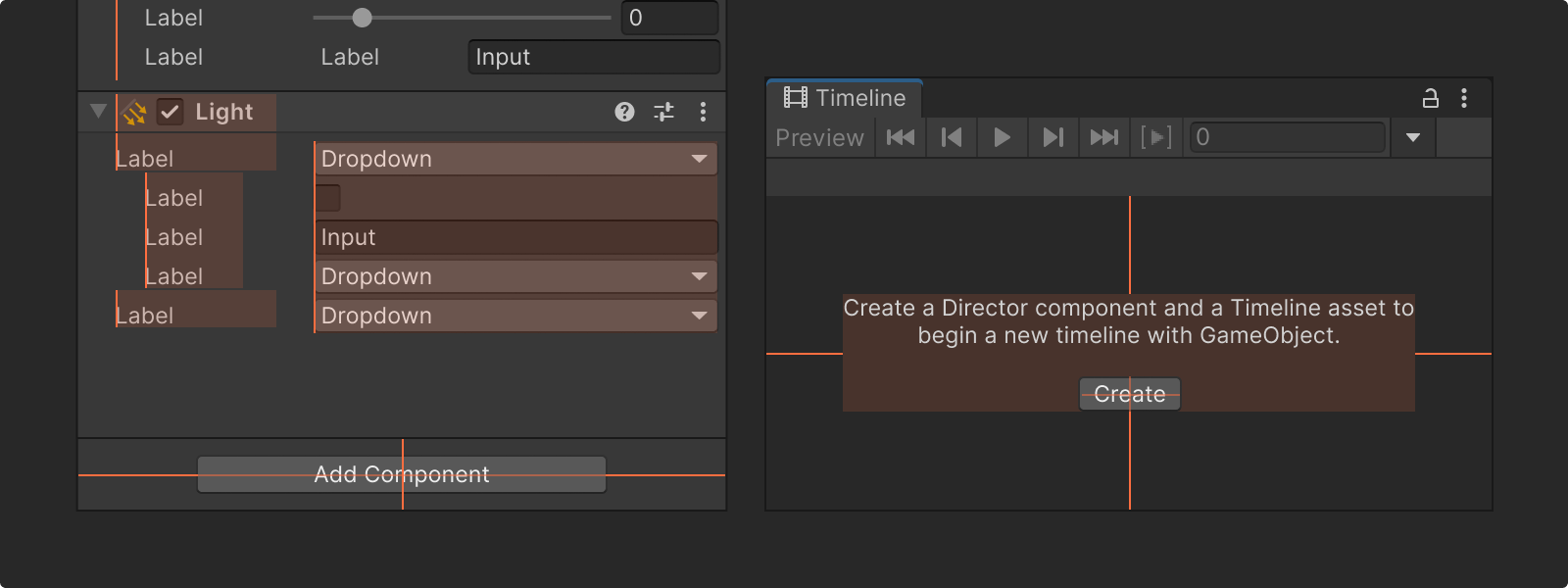
Task: Tick the empty checkbox under the first Dropdown
Action: click(328, 198)
